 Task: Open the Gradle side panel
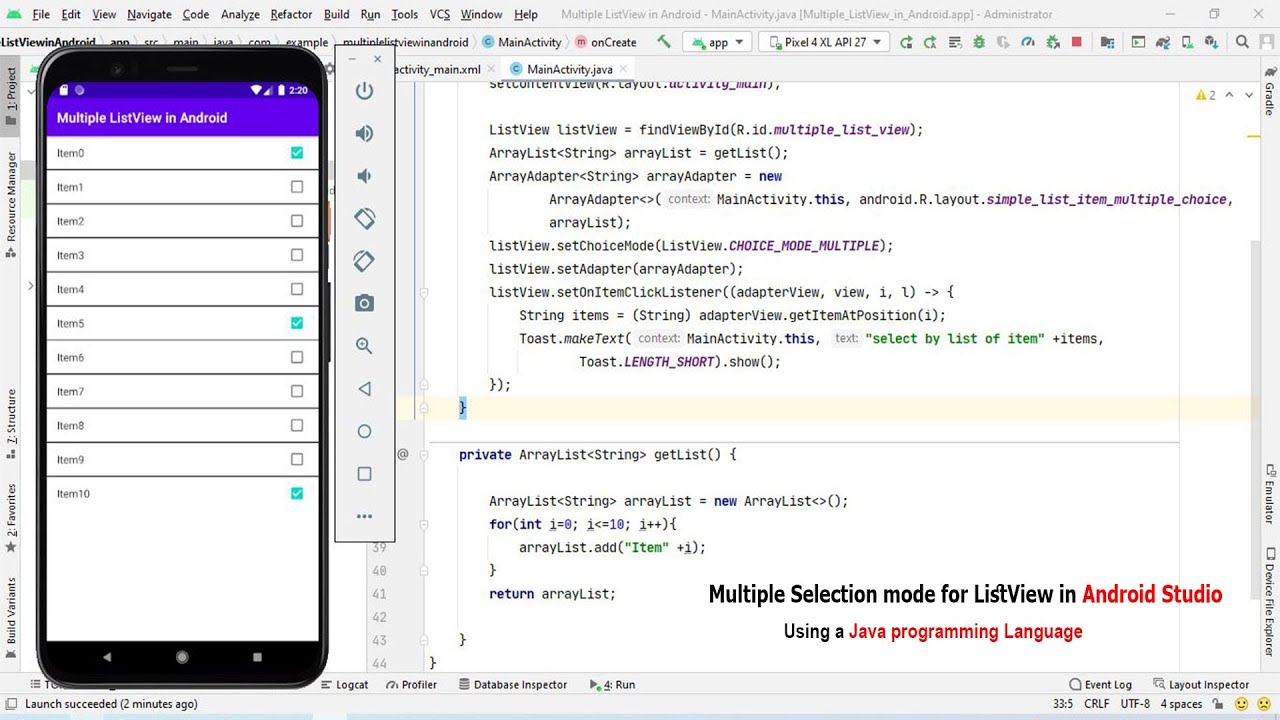1270,92
